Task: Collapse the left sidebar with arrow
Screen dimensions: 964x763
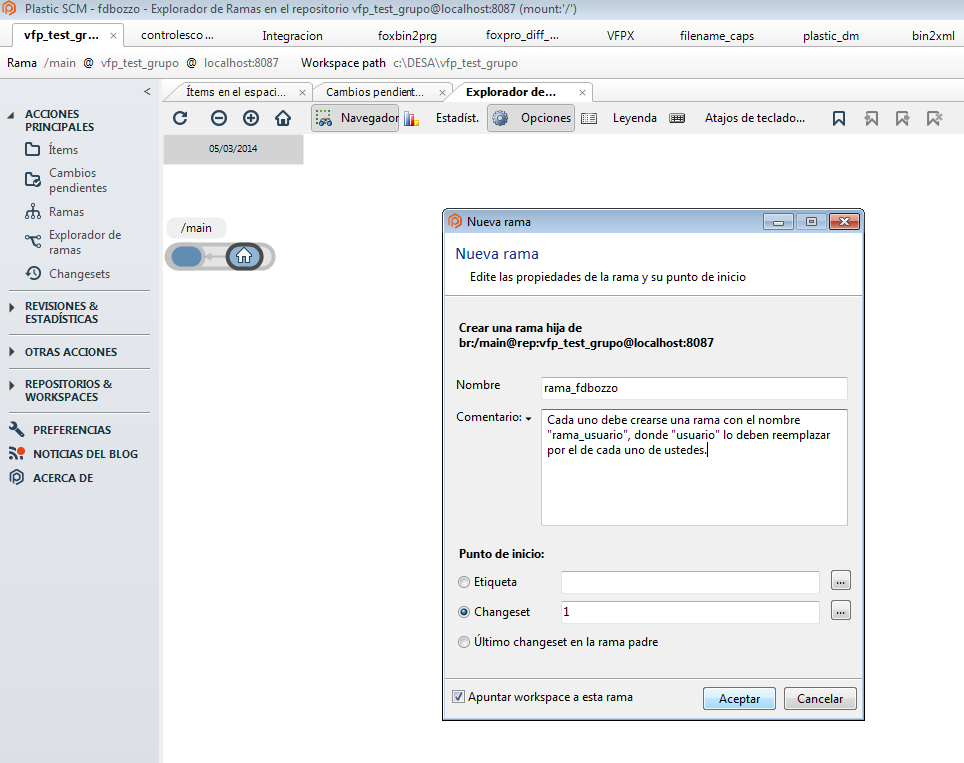Action: (147, 92)
